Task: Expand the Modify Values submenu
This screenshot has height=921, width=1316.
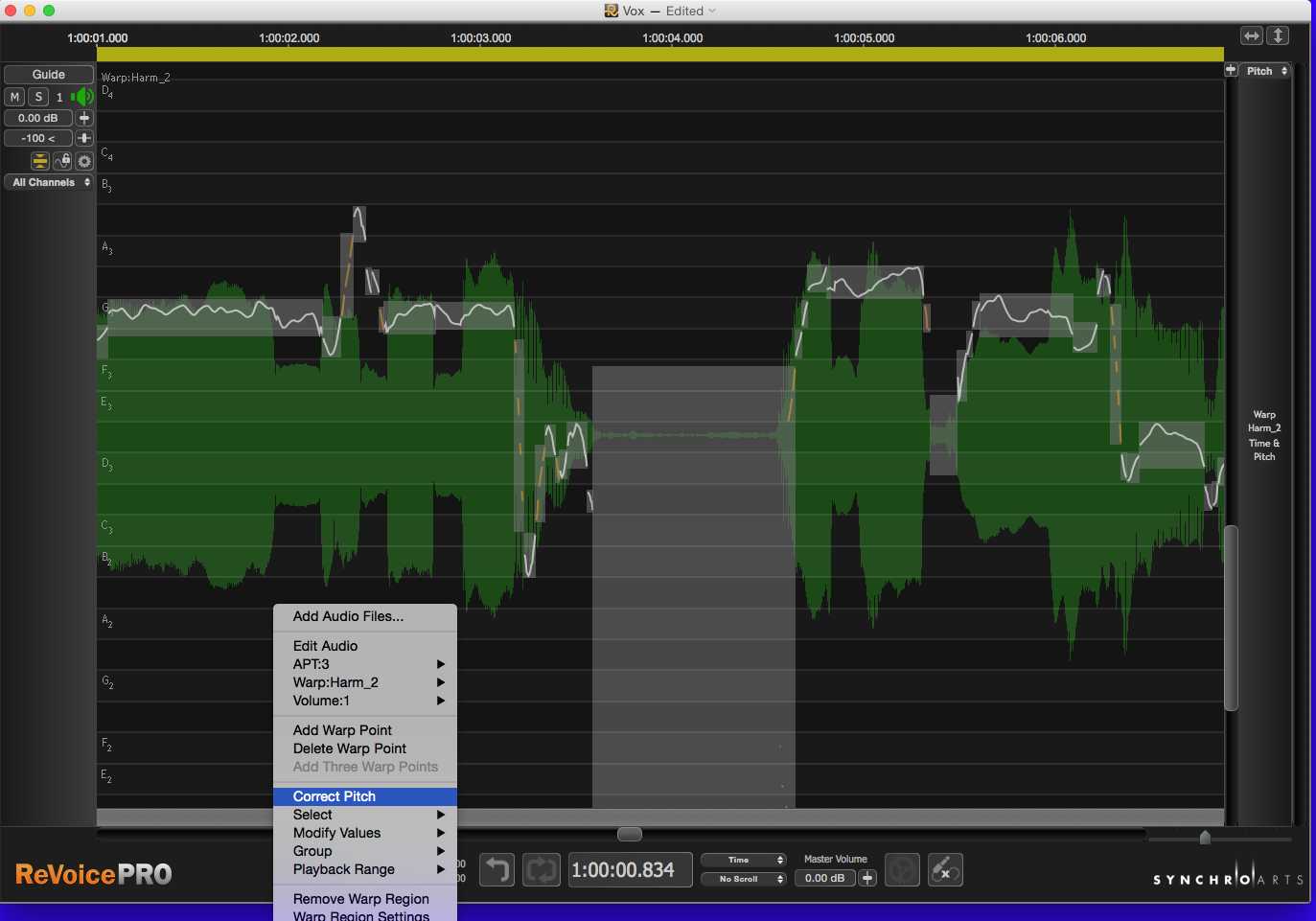Action: (x=365, y=833)
